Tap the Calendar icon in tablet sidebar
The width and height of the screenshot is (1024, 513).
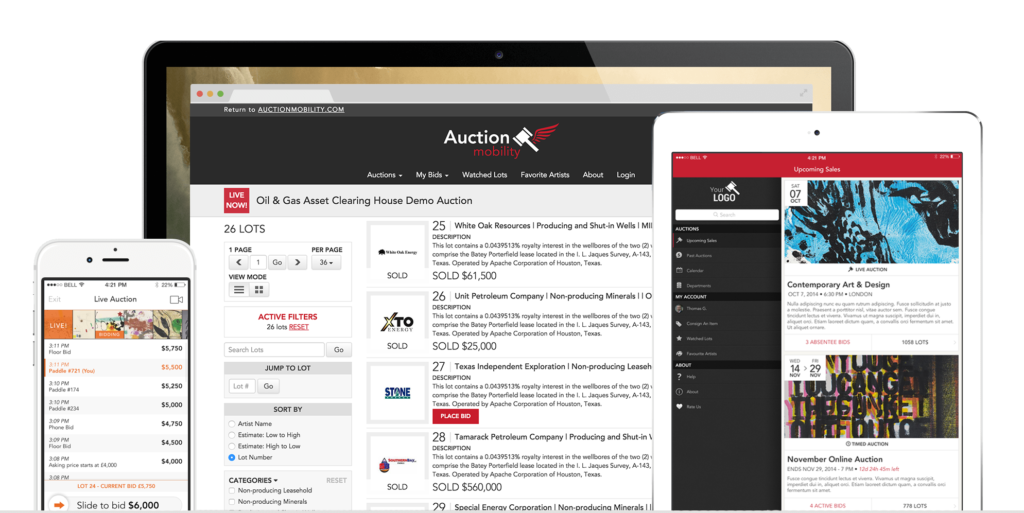pos(679,270)
